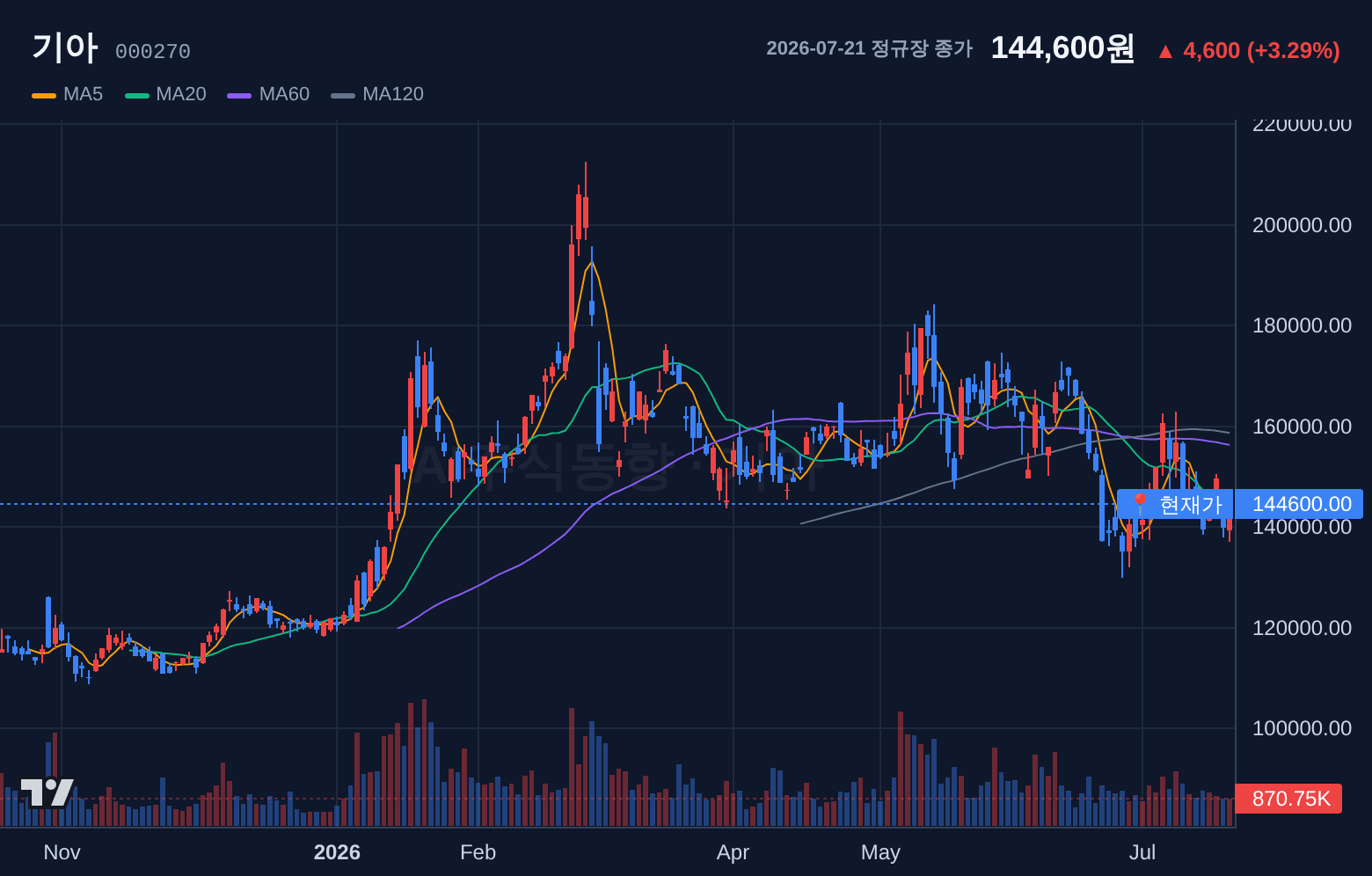Select the May label on time axis
The width and height of the screenshot is (1372, 876).
coord(880,852)
